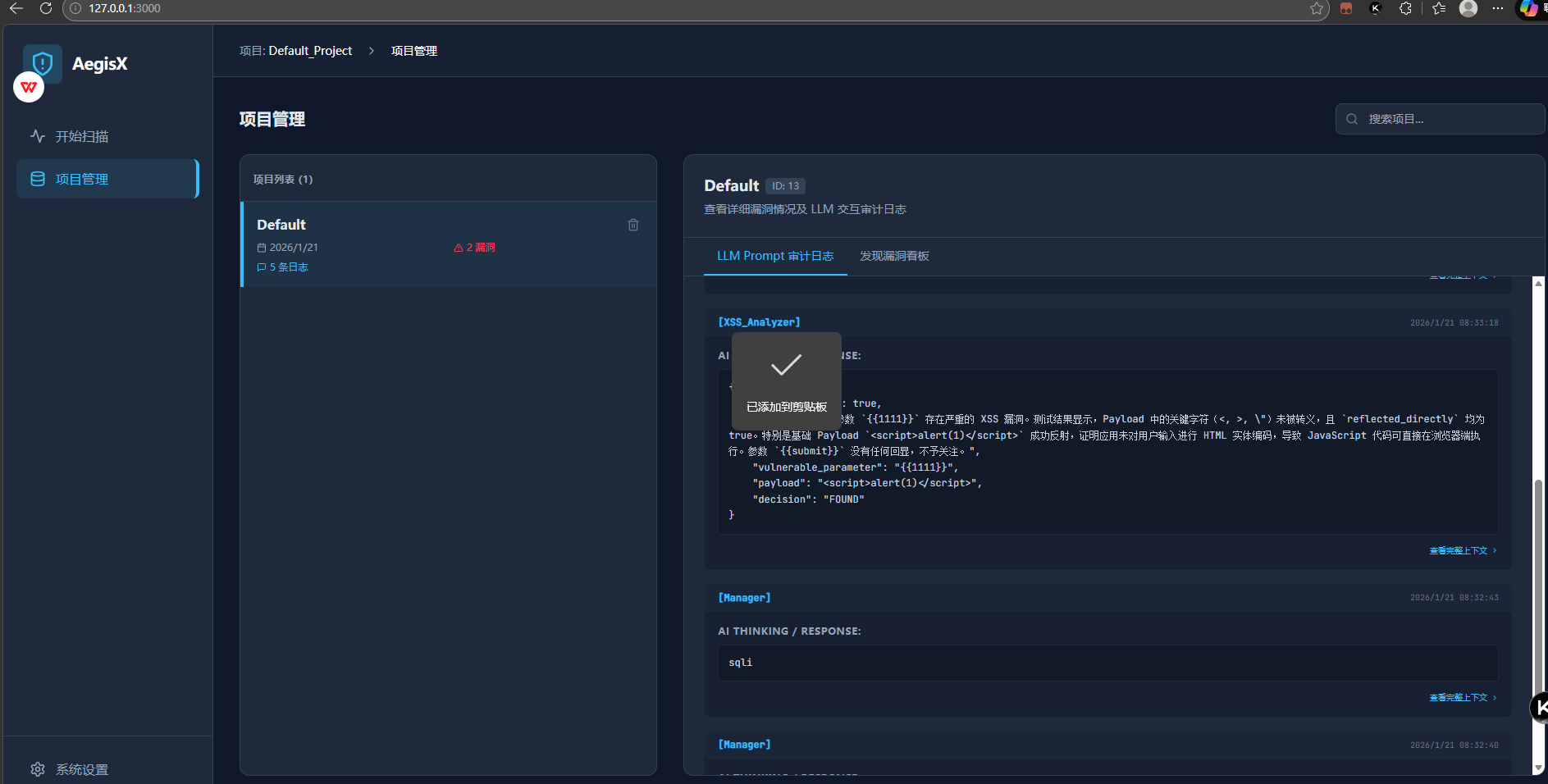Click the red extension icon in toolbar

pyautogui.click(x=1346, y=8)
